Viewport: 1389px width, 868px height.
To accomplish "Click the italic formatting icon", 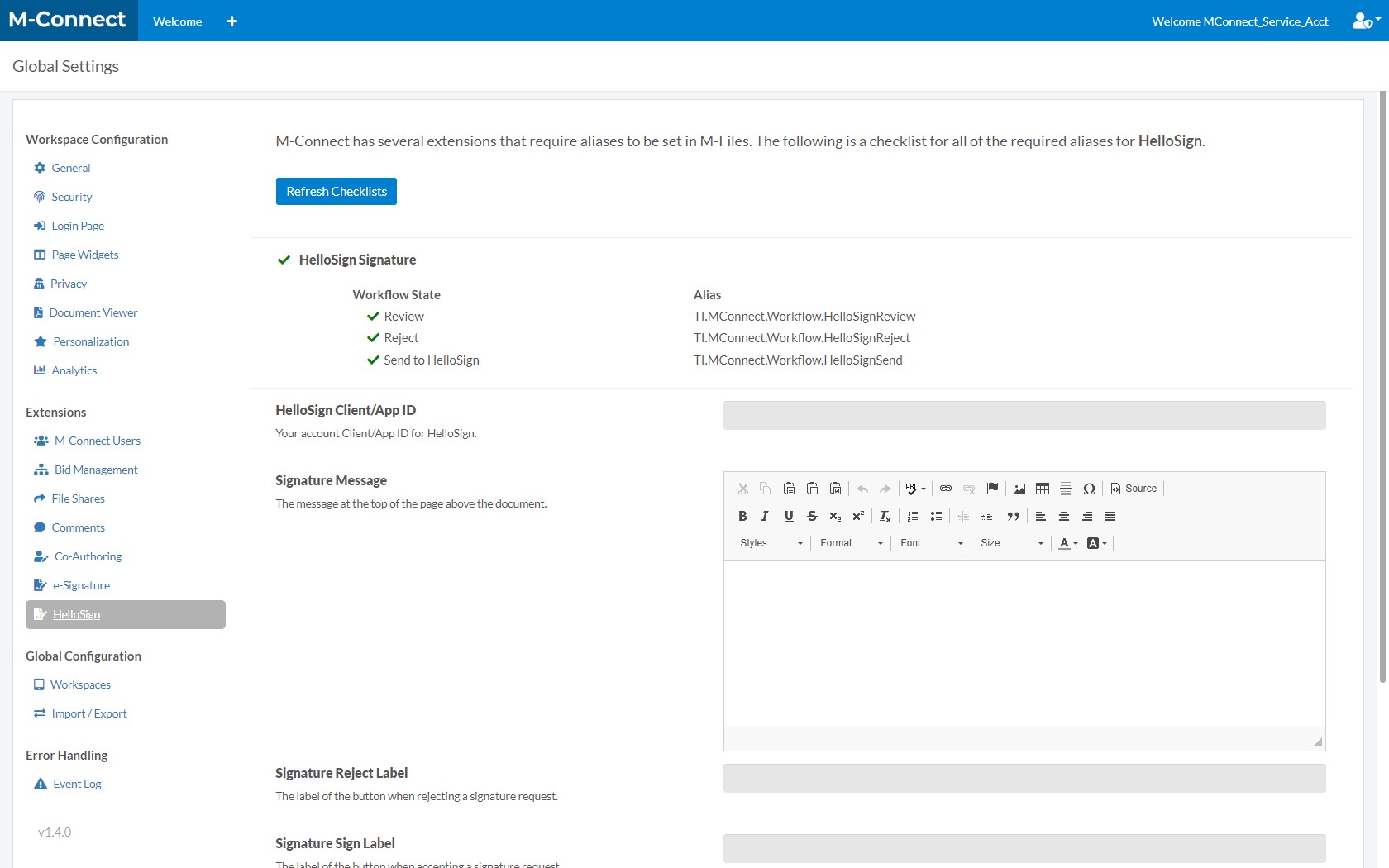I will click(x=765, y=516).
